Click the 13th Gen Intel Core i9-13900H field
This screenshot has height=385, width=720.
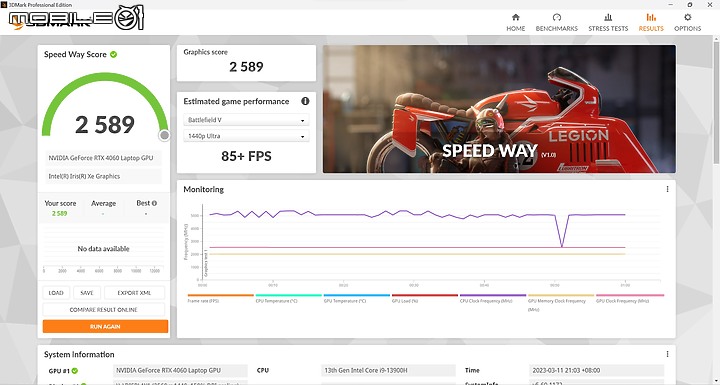(388, 370)
